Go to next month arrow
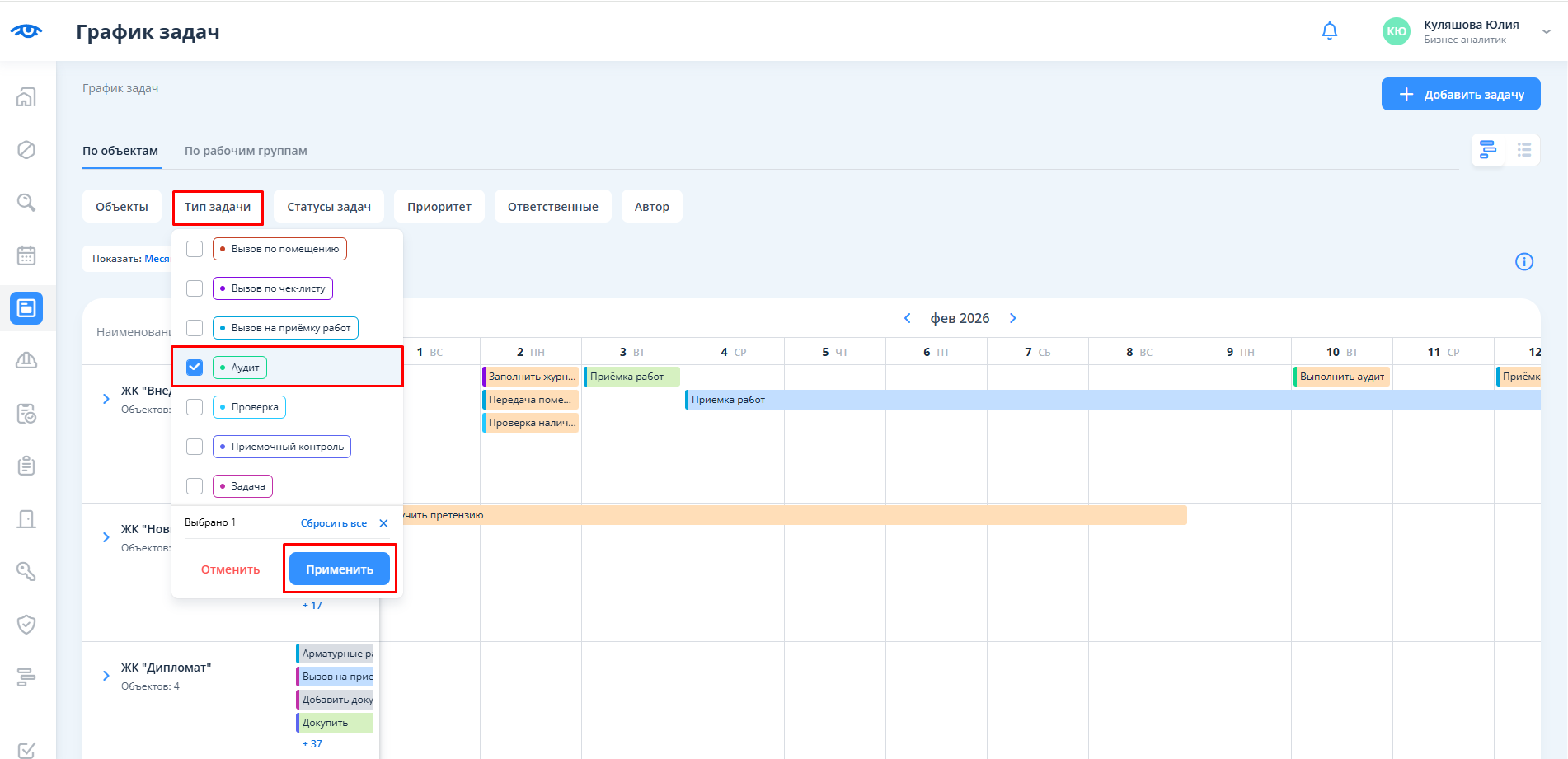The height and width of the screenshot is (759, 1568). click(x=1013, y=318)
